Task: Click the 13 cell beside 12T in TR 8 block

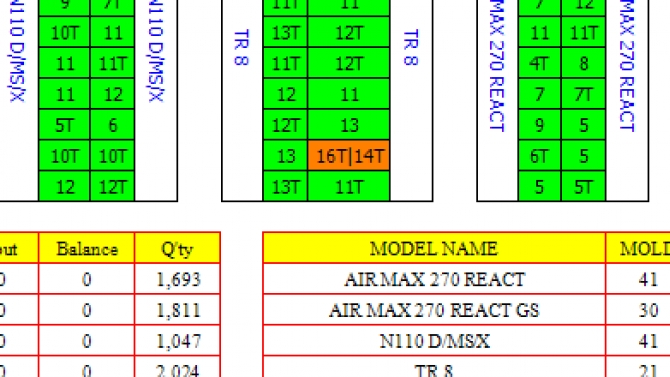Action: [349, 125]
